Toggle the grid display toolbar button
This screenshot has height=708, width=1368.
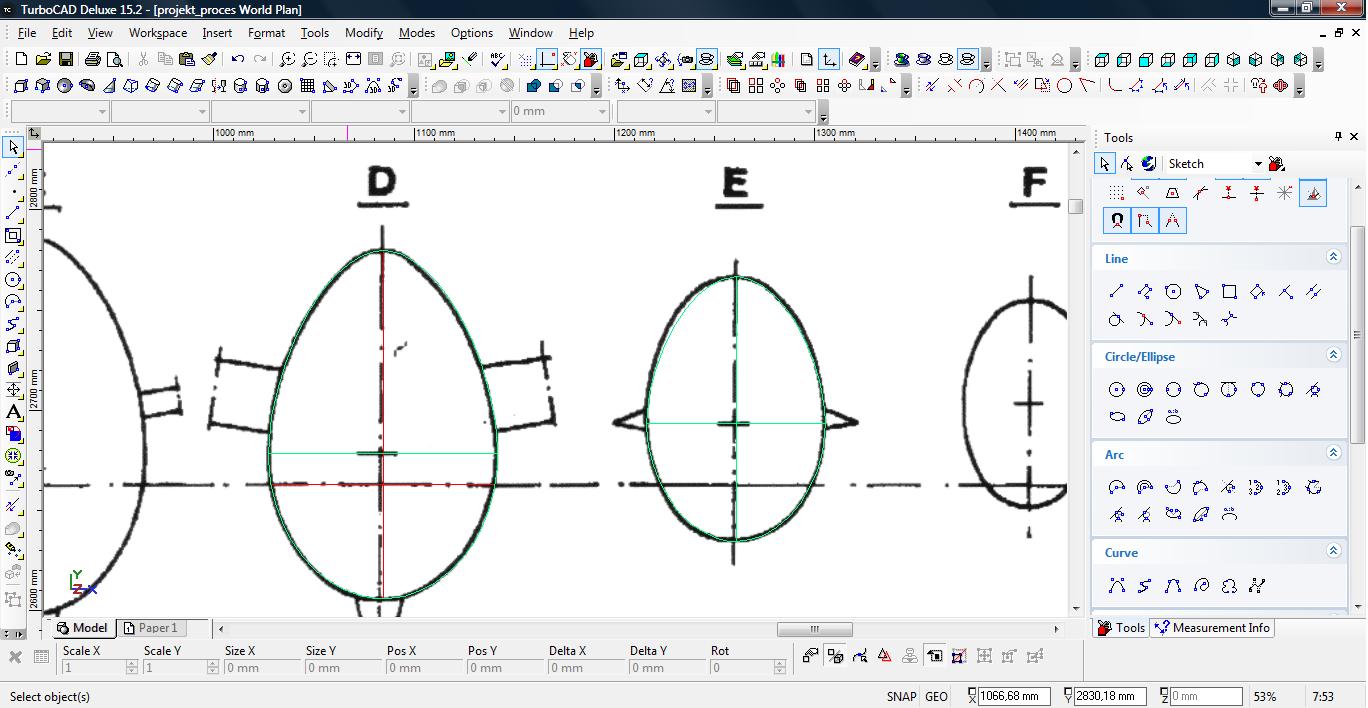point(526,60)
